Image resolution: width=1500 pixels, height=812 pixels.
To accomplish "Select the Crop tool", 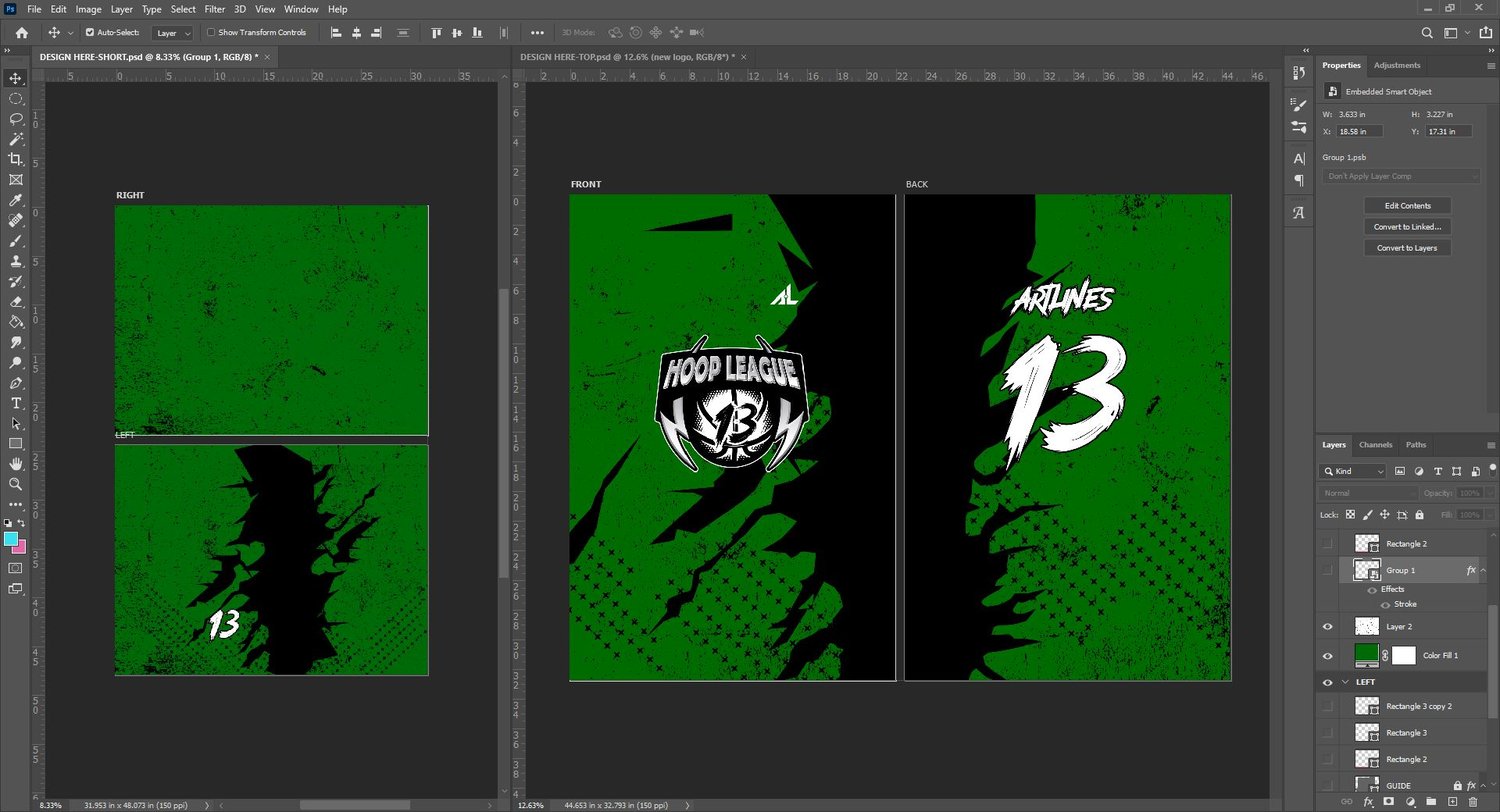I will [16, 159].
